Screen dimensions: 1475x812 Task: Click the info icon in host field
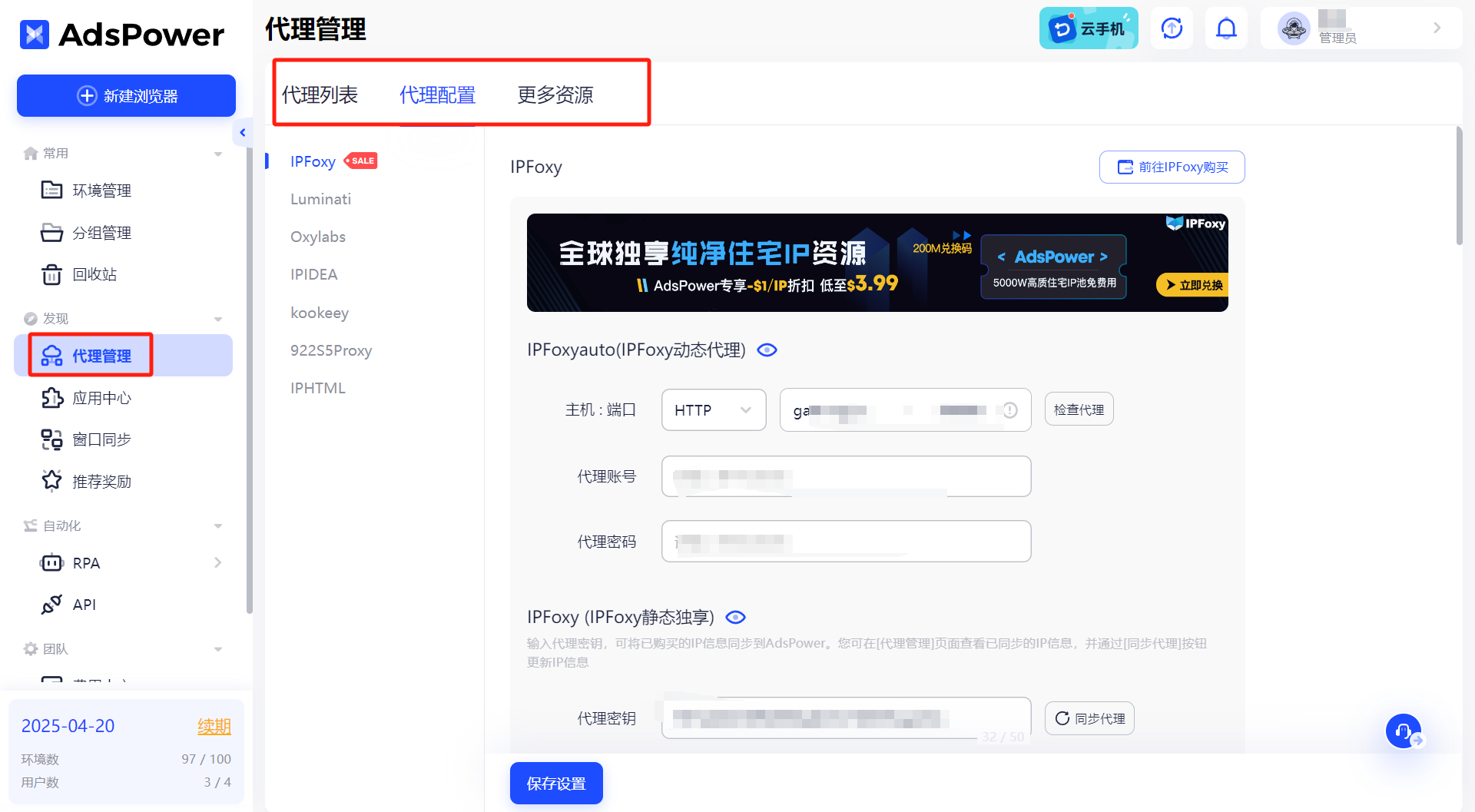tap(1010, 410)
